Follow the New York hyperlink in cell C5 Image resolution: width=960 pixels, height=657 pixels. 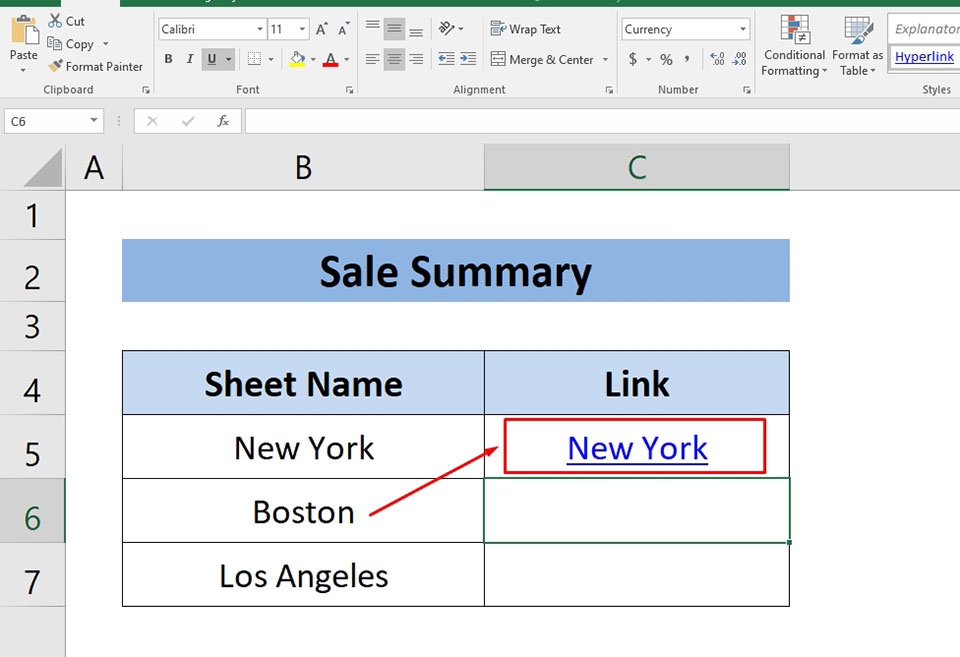point(636,447)
